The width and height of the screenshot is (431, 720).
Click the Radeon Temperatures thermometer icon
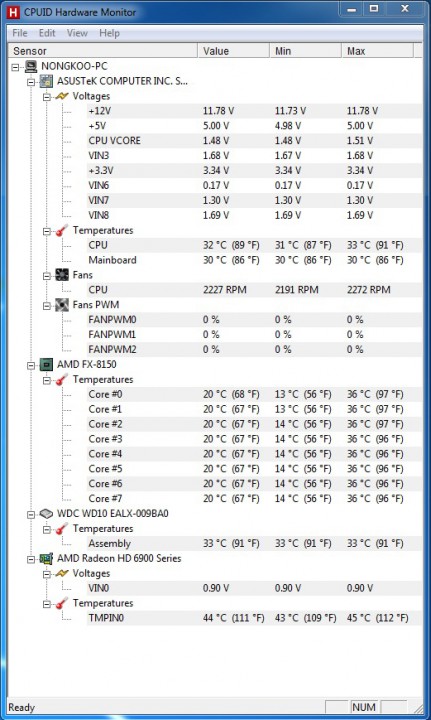[62, 603]
